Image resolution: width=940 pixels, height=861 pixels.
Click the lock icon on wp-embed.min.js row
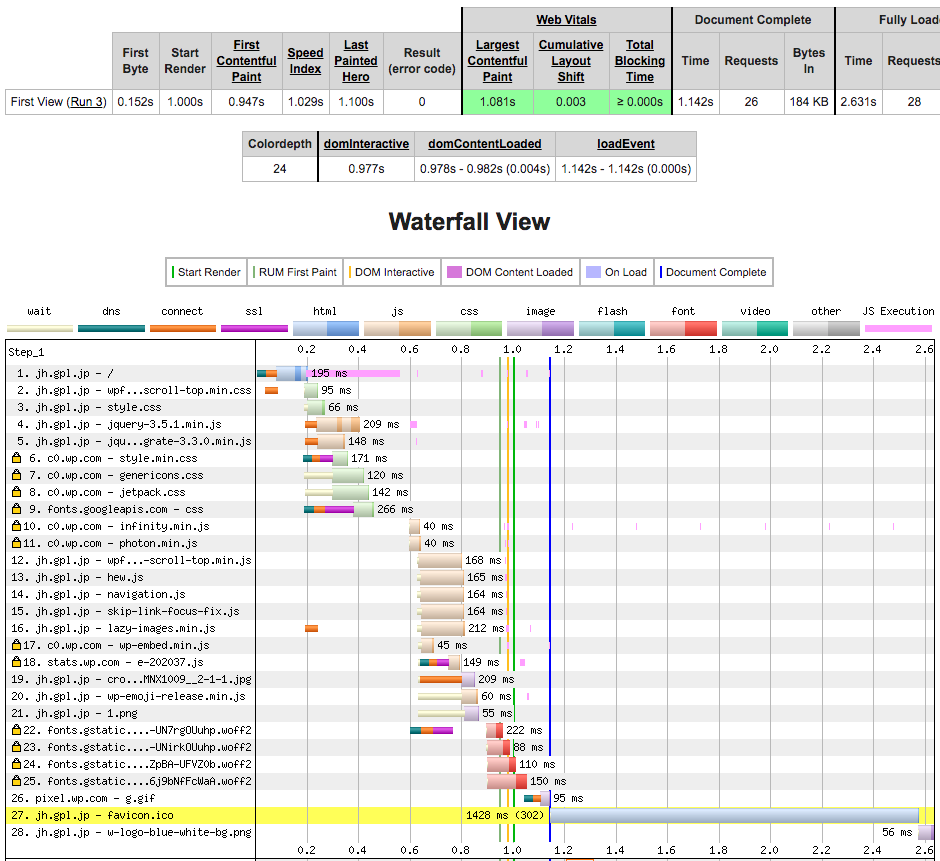(16, 646)
